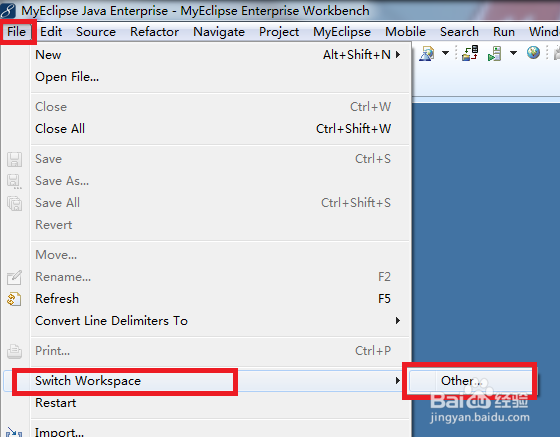Open the Refactor menu
This screenshot has height=438, width=560.
coord(154,32)
